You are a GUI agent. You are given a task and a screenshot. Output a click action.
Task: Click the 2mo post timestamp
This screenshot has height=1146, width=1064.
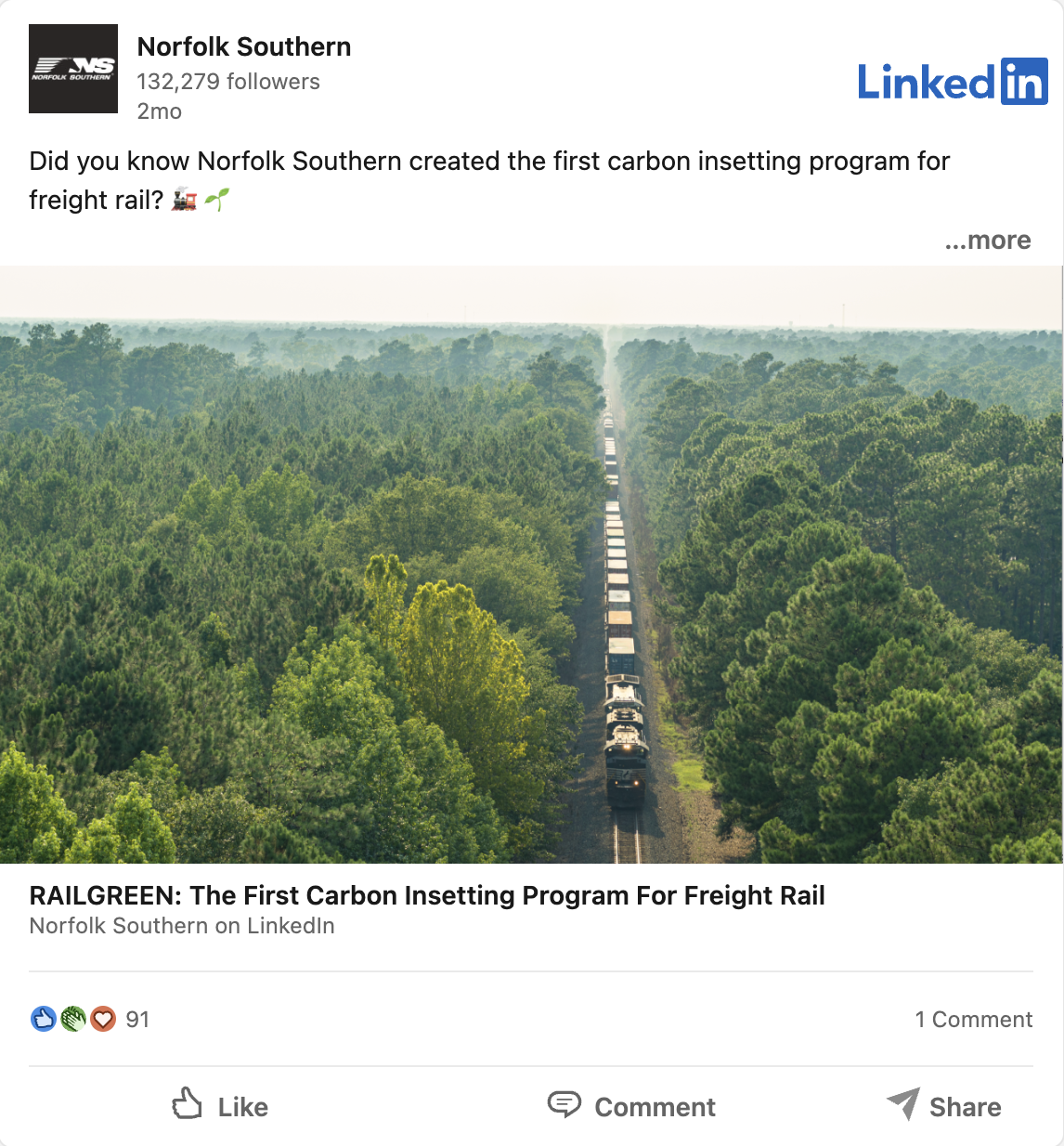[159, 111]
